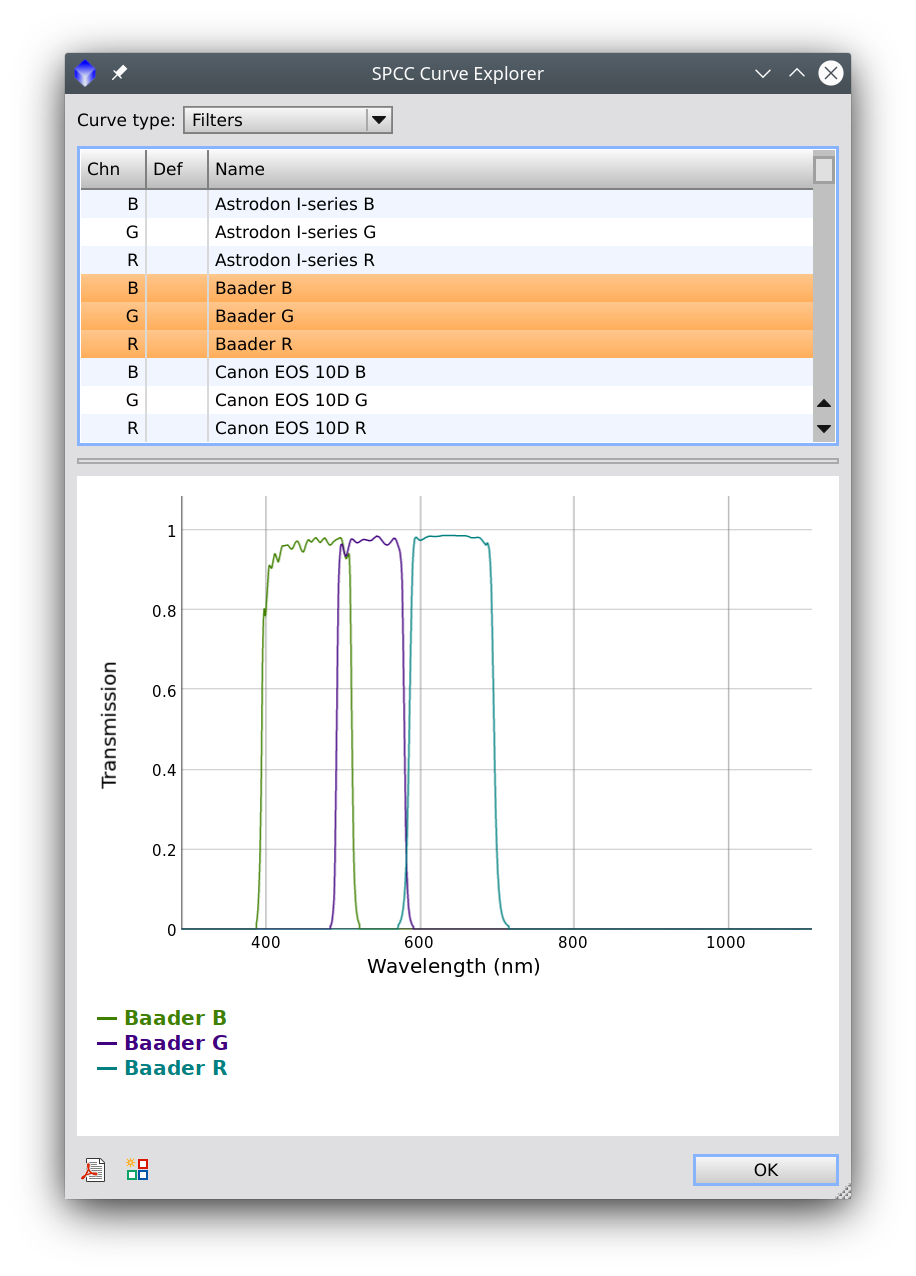Select the Canon EOS 10D R row
Image resolution: width=916 pixels, height=1276 pixels.
[x=446, y=428]
